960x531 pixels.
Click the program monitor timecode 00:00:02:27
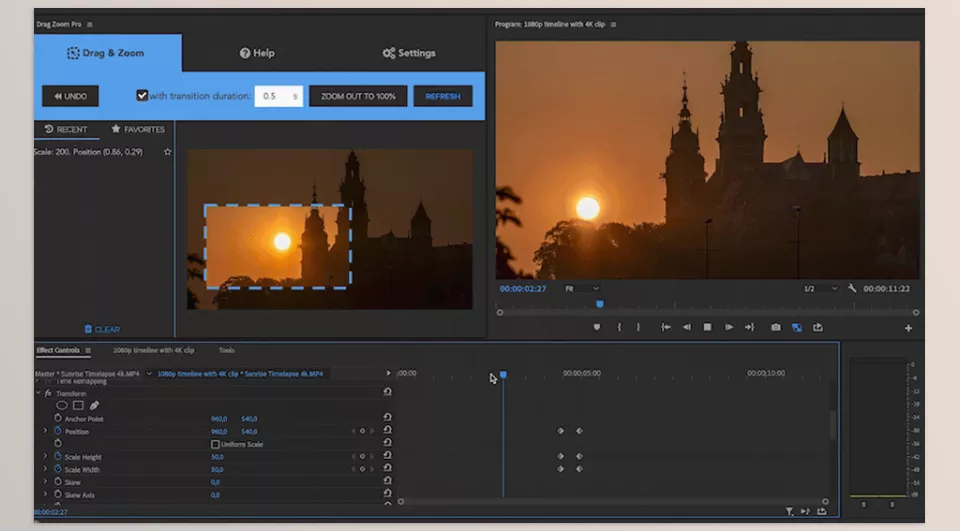point(523,288)
